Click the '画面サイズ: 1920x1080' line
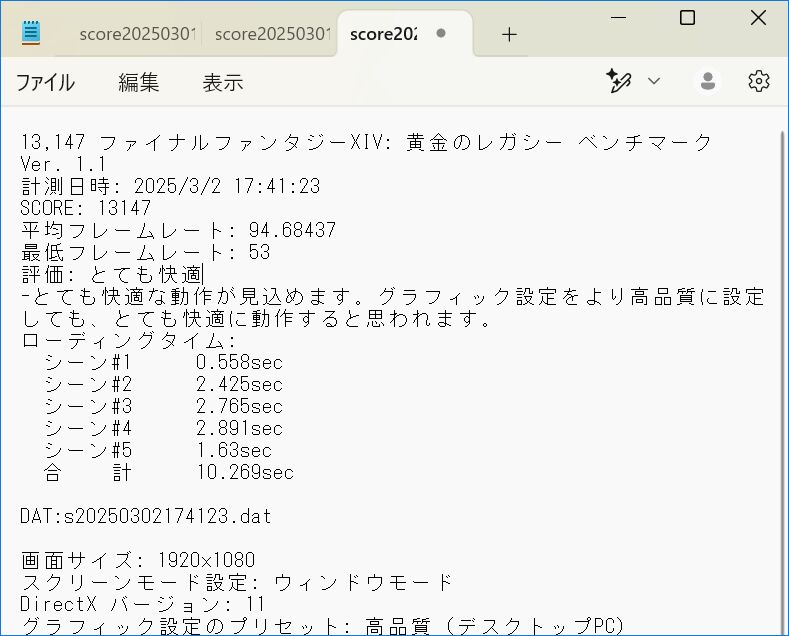 click(x=138, y=560)
